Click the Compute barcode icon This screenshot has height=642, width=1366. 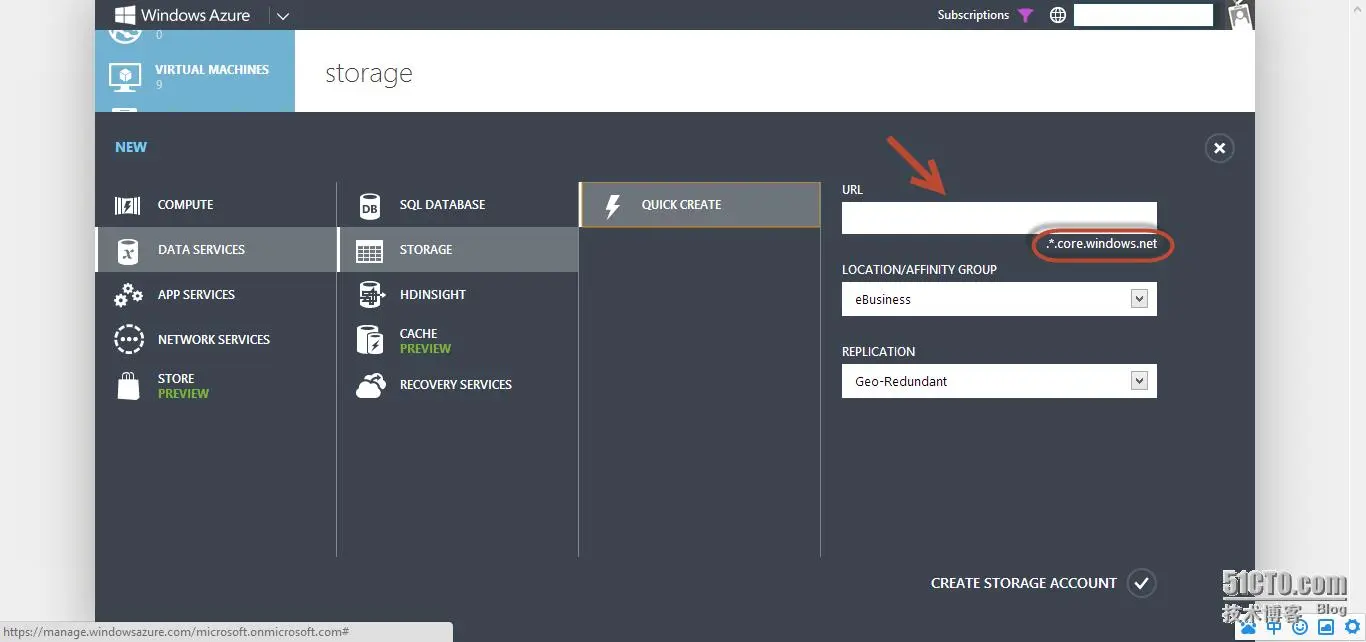(128, 205)
